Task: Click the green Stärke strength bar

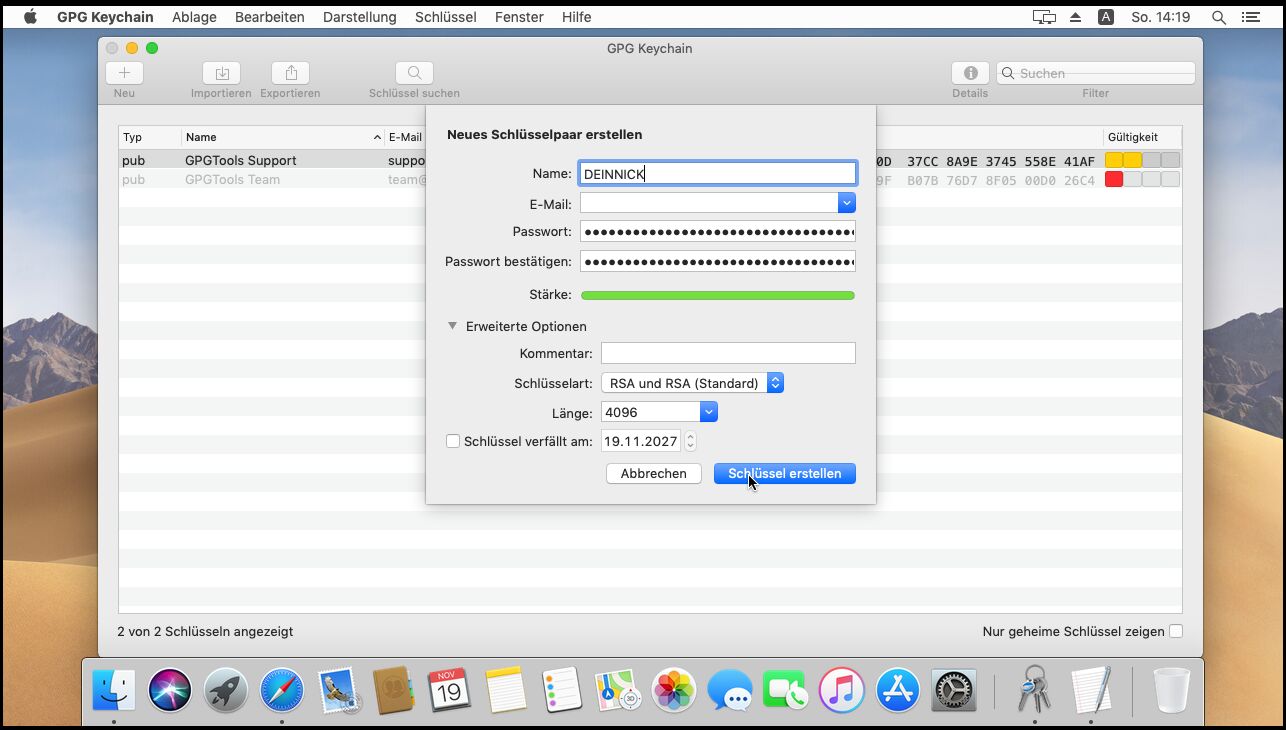Action: (717, 295)
